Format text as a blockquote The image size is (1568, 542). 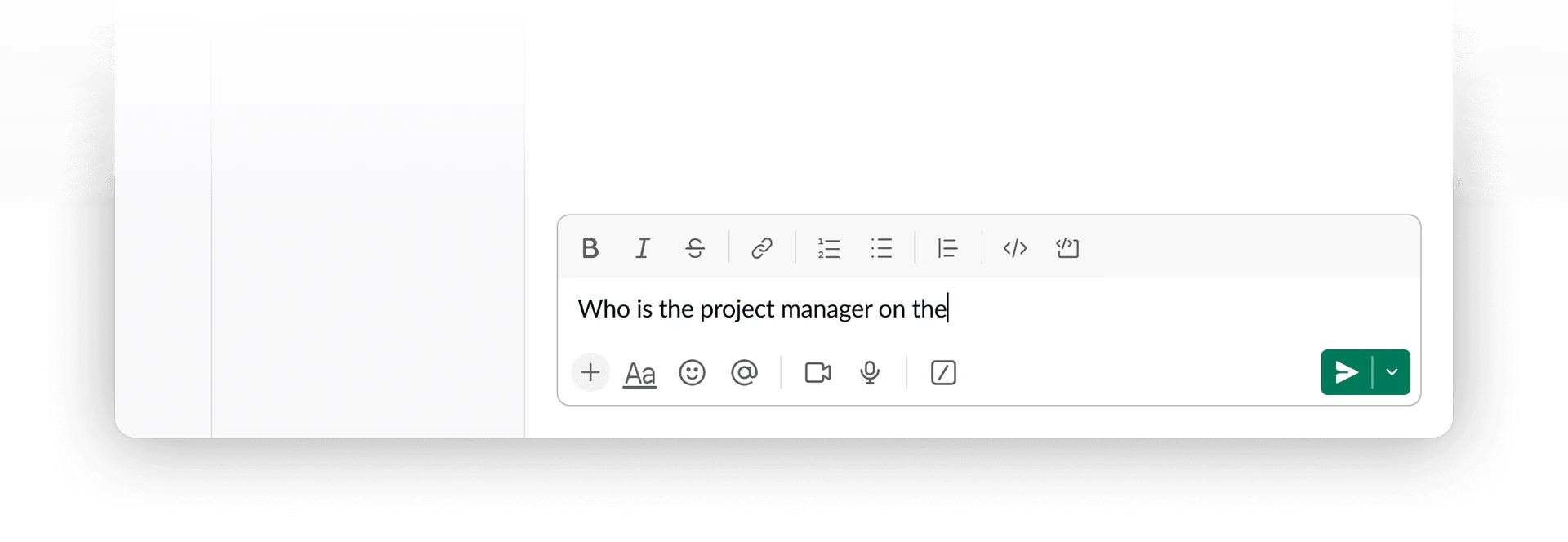coord(947,248)
